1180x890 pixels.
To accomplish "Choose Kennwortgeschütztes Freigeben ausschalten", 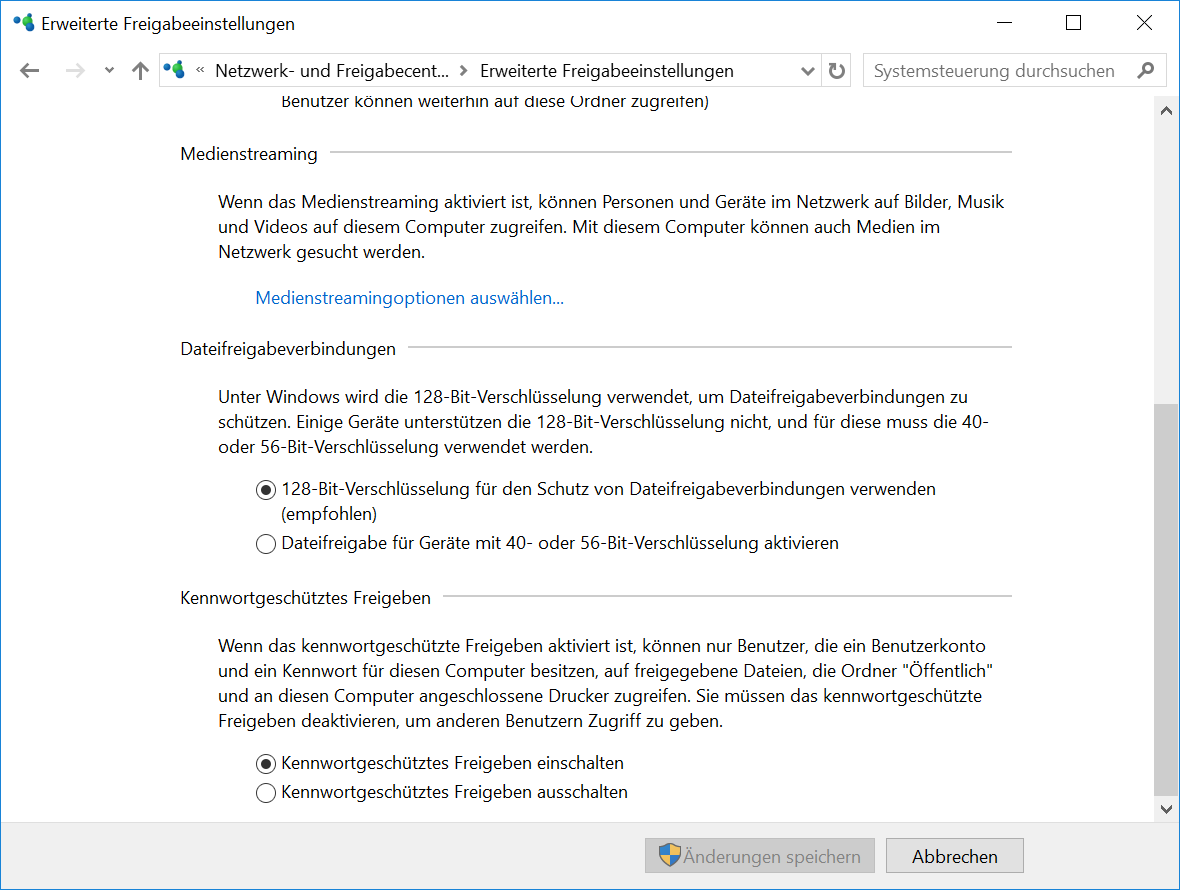I will [x=266, y=793].
